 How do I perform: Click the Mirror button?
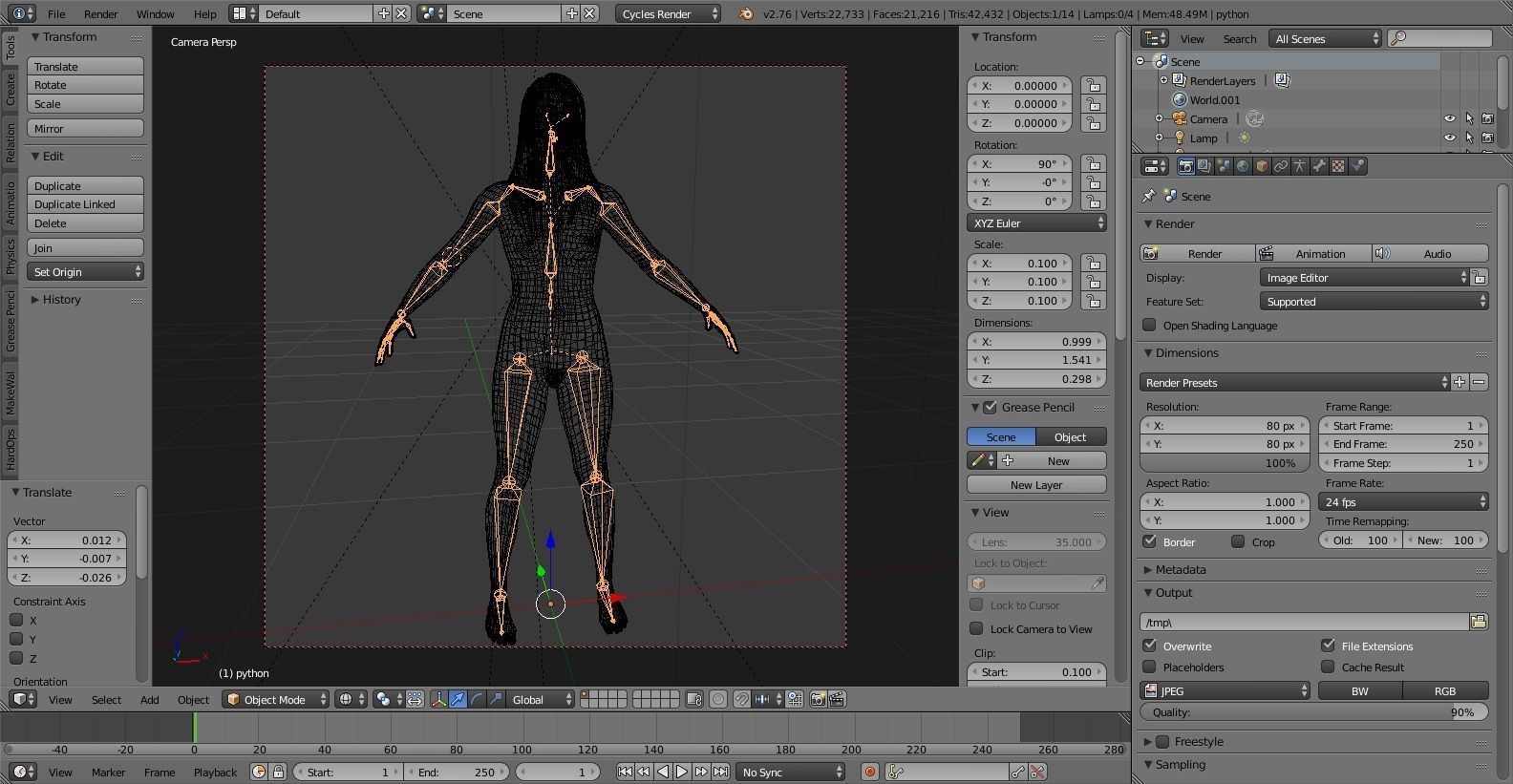click(85, 128)
